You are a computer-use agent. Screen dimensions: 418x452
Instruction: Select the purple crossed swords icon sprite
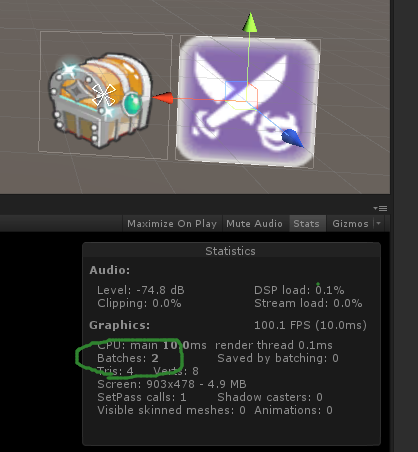[248, 102]
